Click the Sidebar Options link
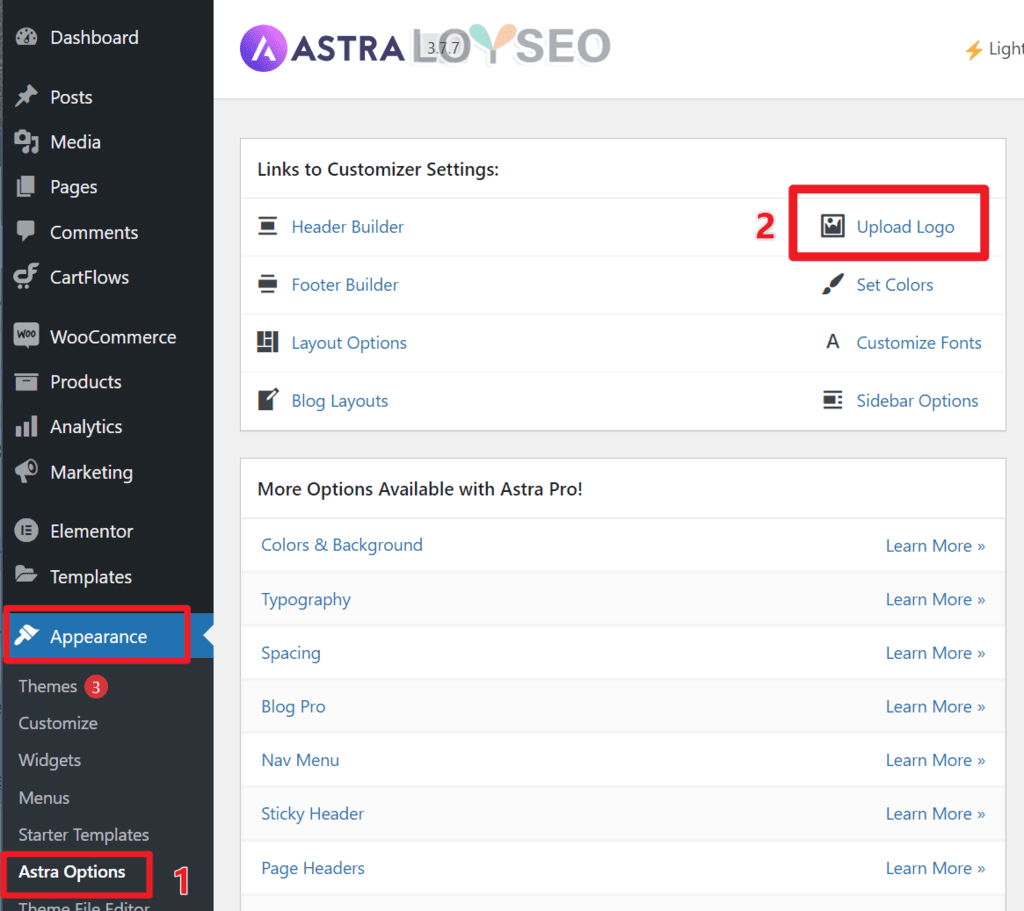 click(917, 401)
